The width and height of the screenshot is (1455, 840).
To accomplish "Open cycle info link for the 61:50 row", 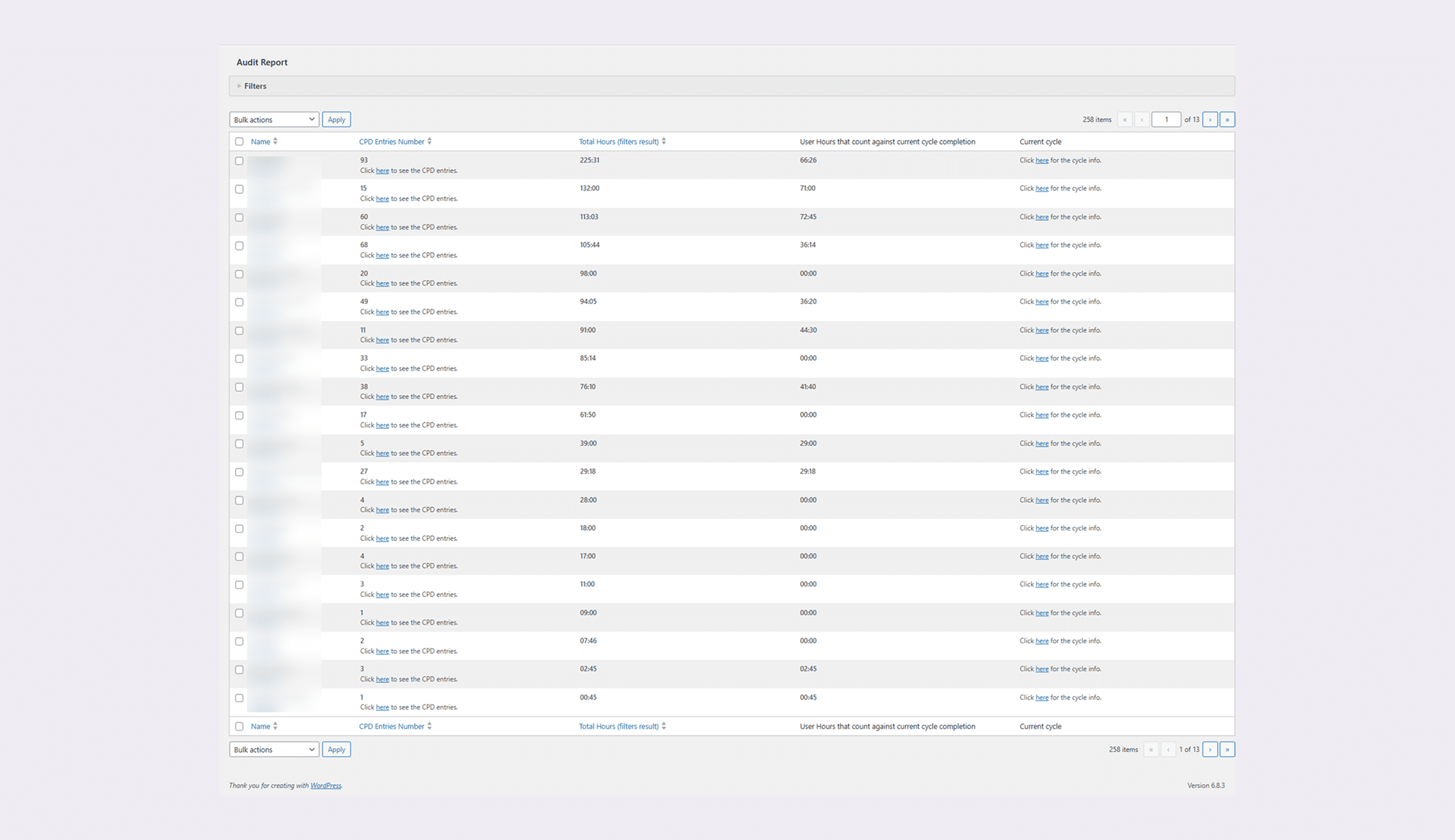I will (1042, 415).
